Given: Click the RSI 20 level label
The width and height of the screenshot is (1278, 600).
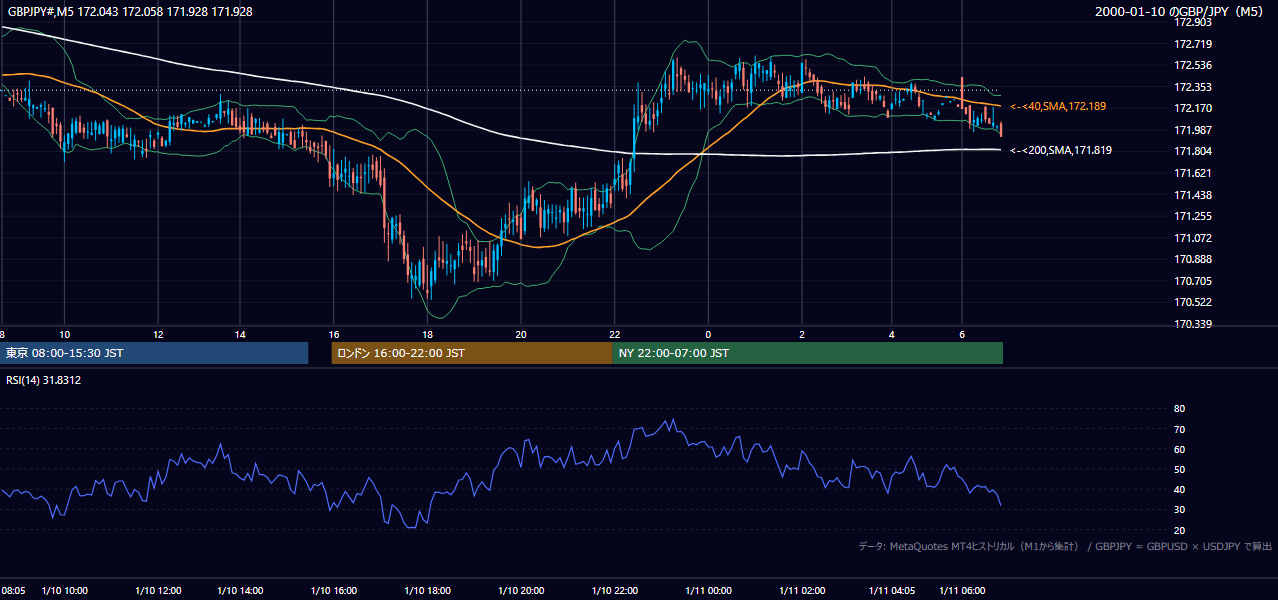Looking at the screenshot, I should tap(1179, 530).
